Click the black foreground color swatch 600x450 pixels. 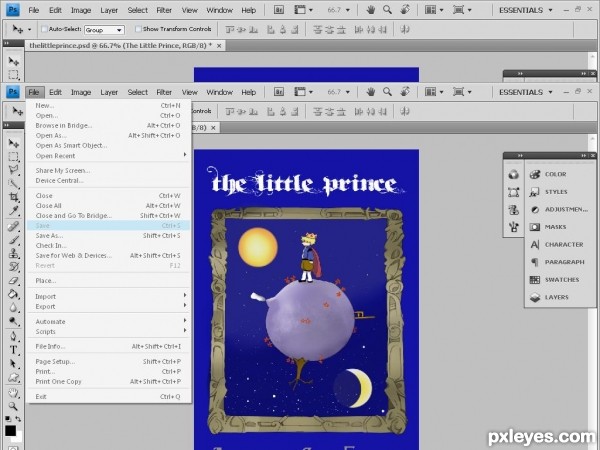click(x=10, y=431)
